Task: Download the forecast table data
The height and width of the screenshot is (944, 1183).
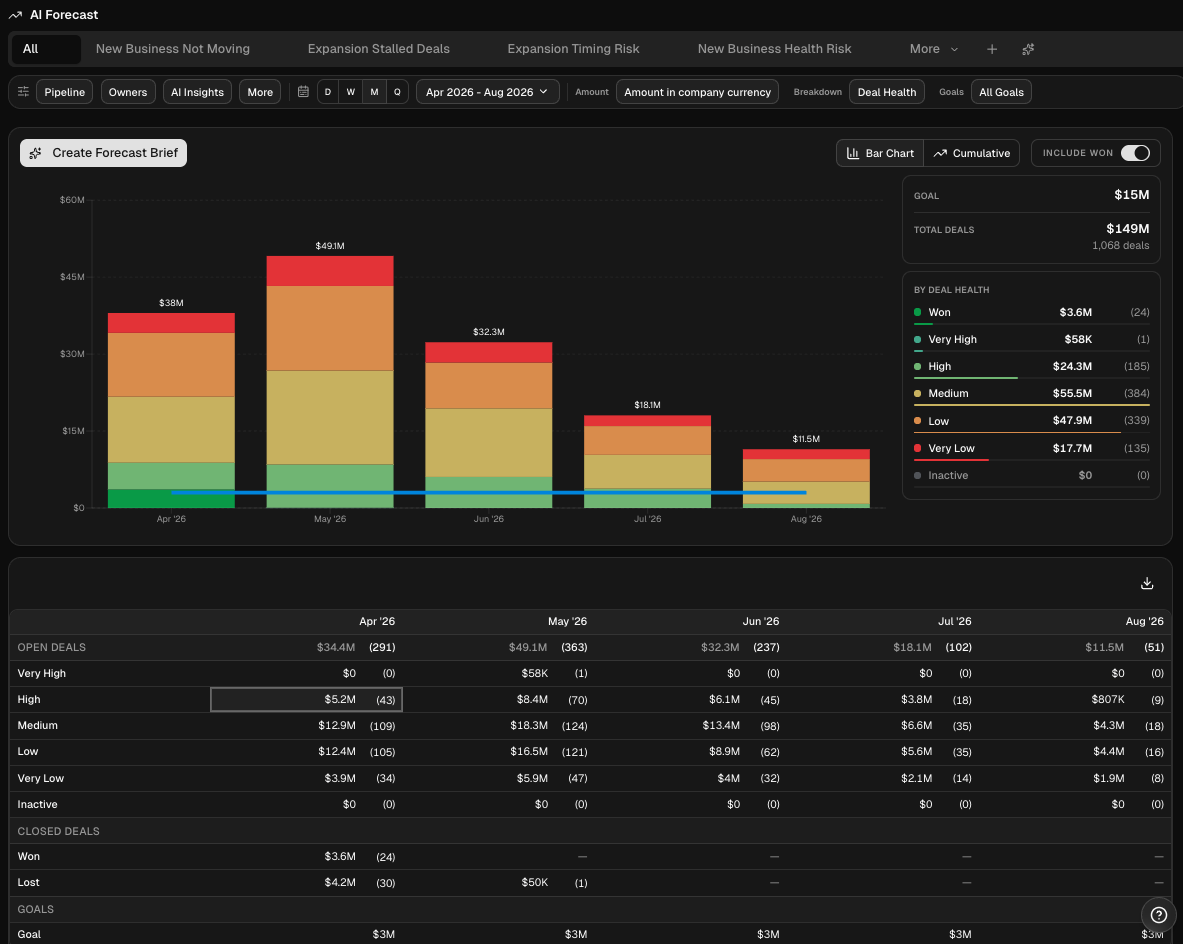Action: pyautogui.click(x=1147, y=584)
